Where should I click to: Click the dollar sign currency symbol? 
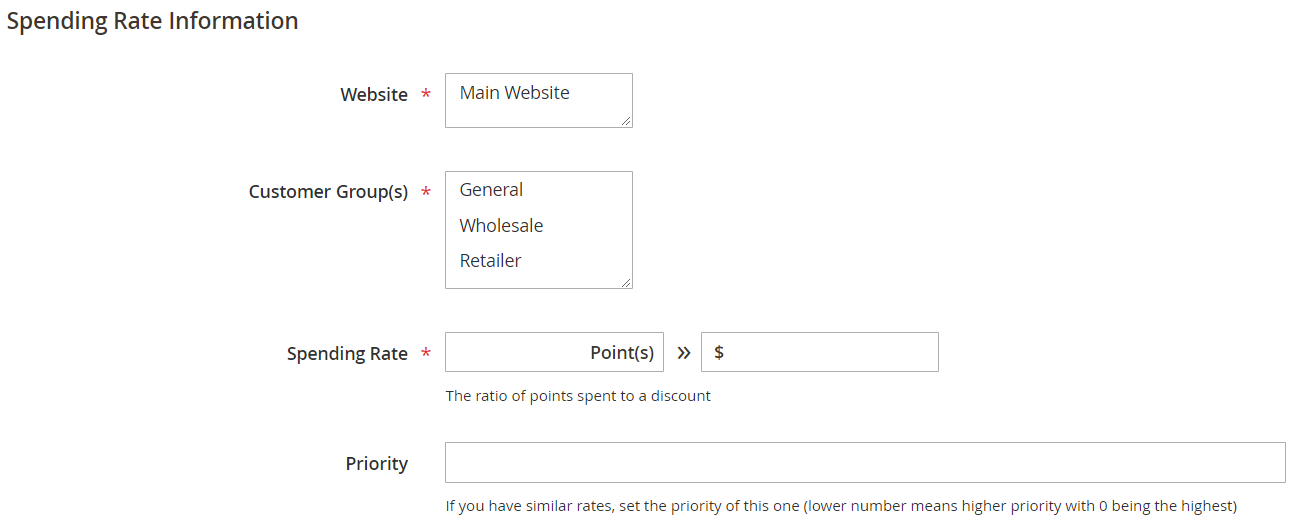tap(719, 353)
